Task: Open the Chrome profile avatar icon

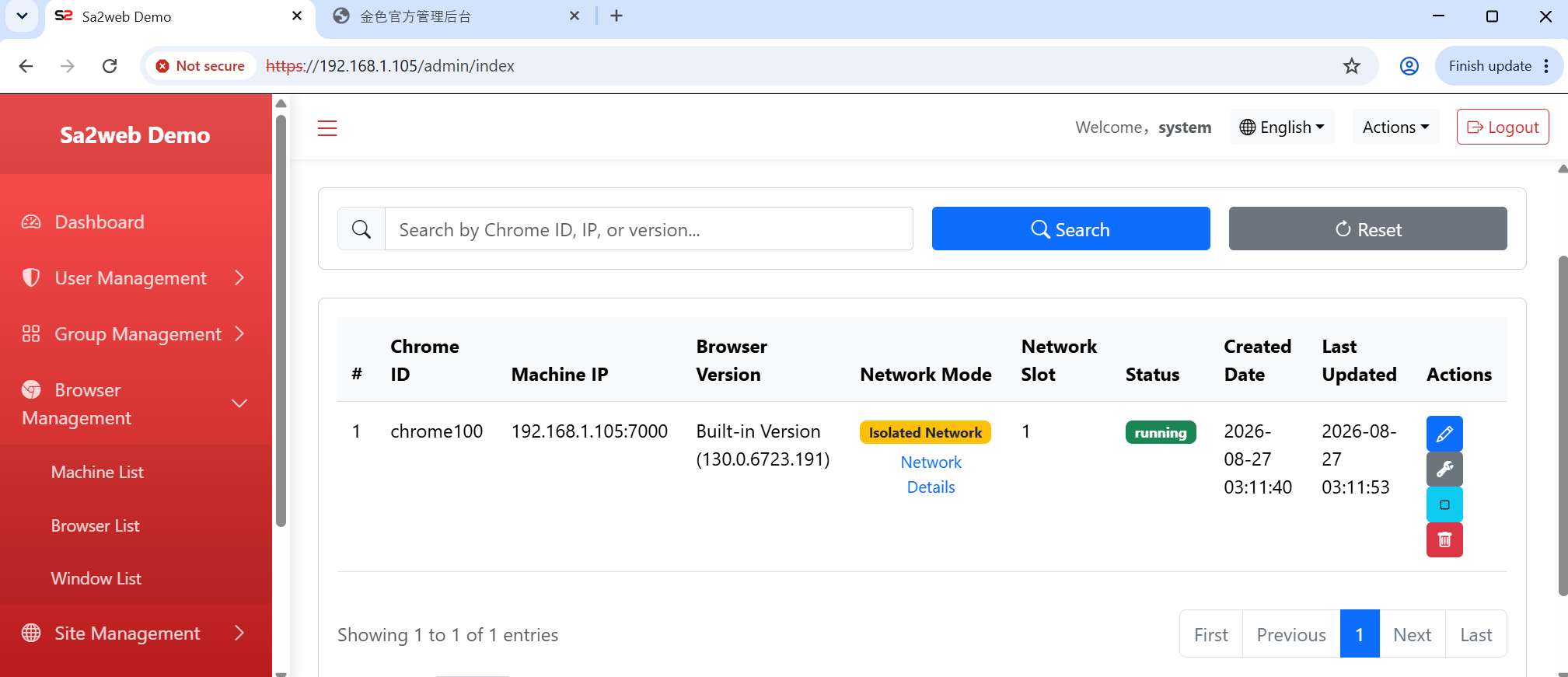Action: click(1409, 66)
